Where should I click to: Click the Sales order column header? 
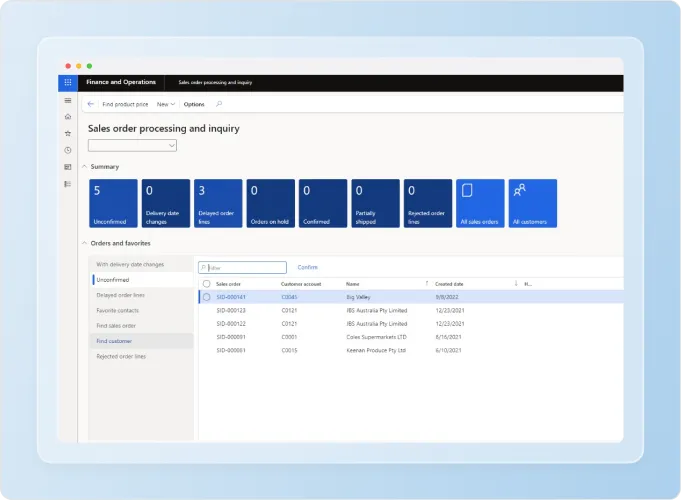(x=228, y=284)
